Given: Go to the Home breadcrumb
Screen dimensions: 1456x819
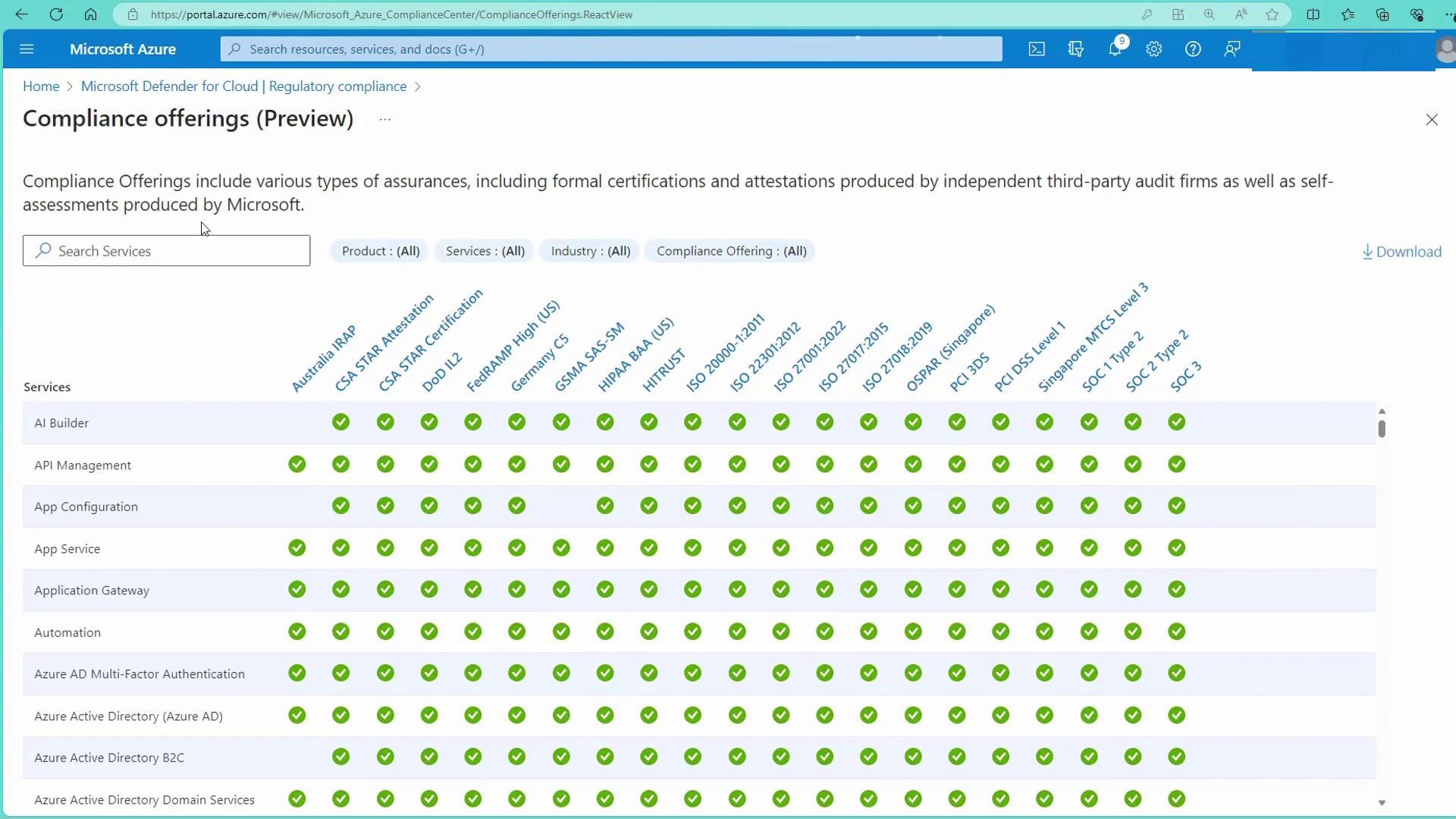Looking at the screenshot, I should click(x=41, y=86).
